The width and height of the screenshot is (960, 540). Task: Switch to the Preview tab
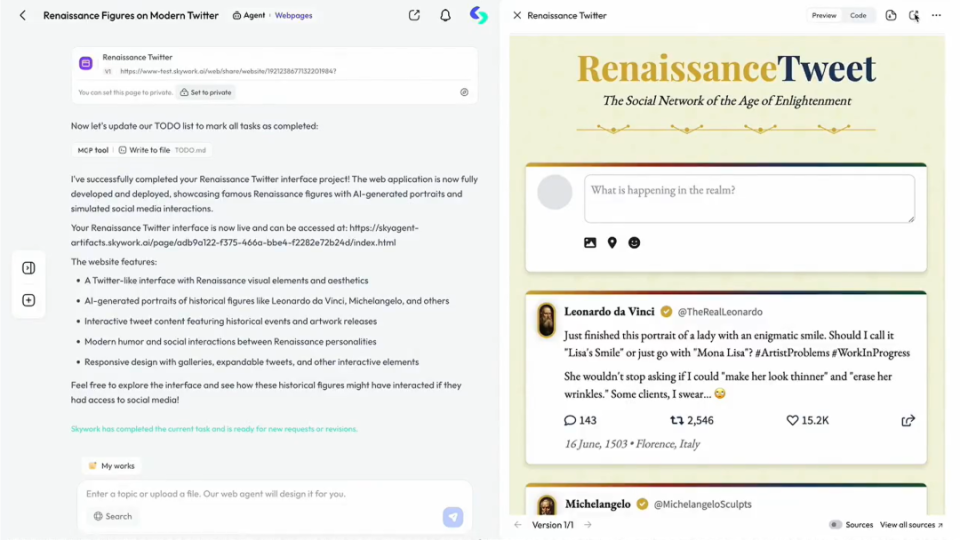(x=824, y=15)
